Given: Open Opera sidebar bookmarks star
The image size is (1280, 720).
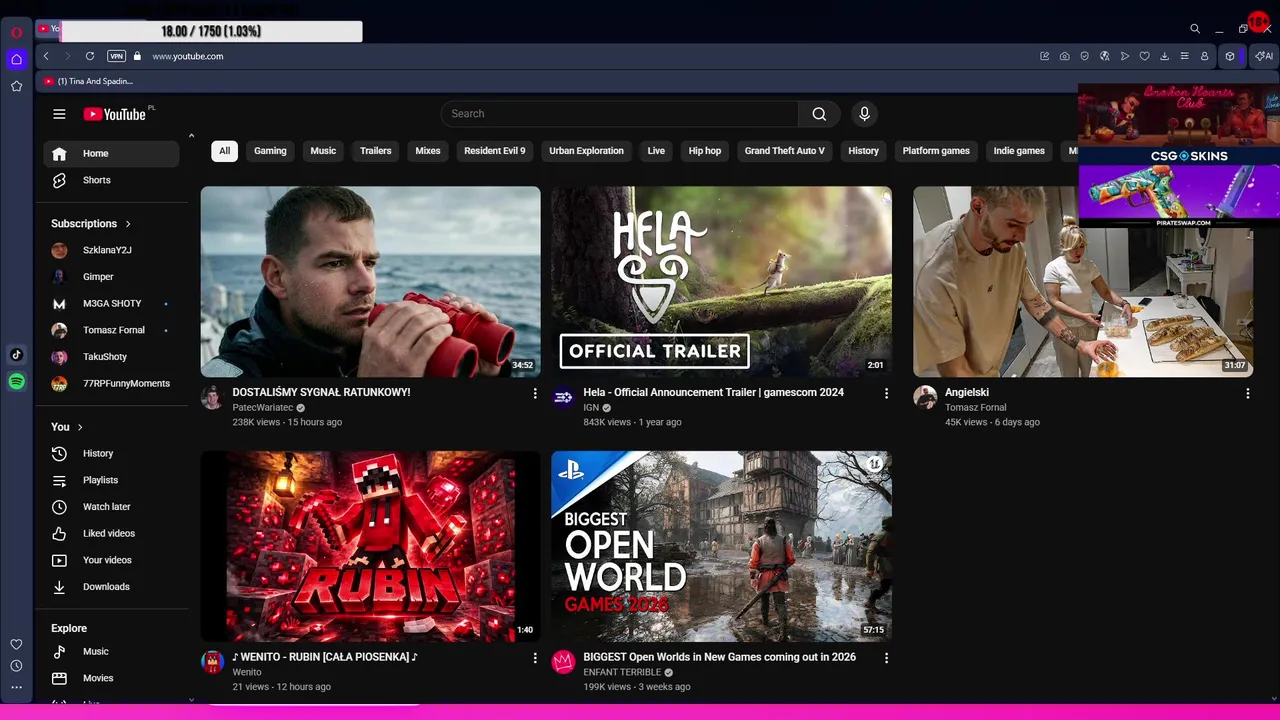Looking at the screenshot, I should (x=16, y=86).
